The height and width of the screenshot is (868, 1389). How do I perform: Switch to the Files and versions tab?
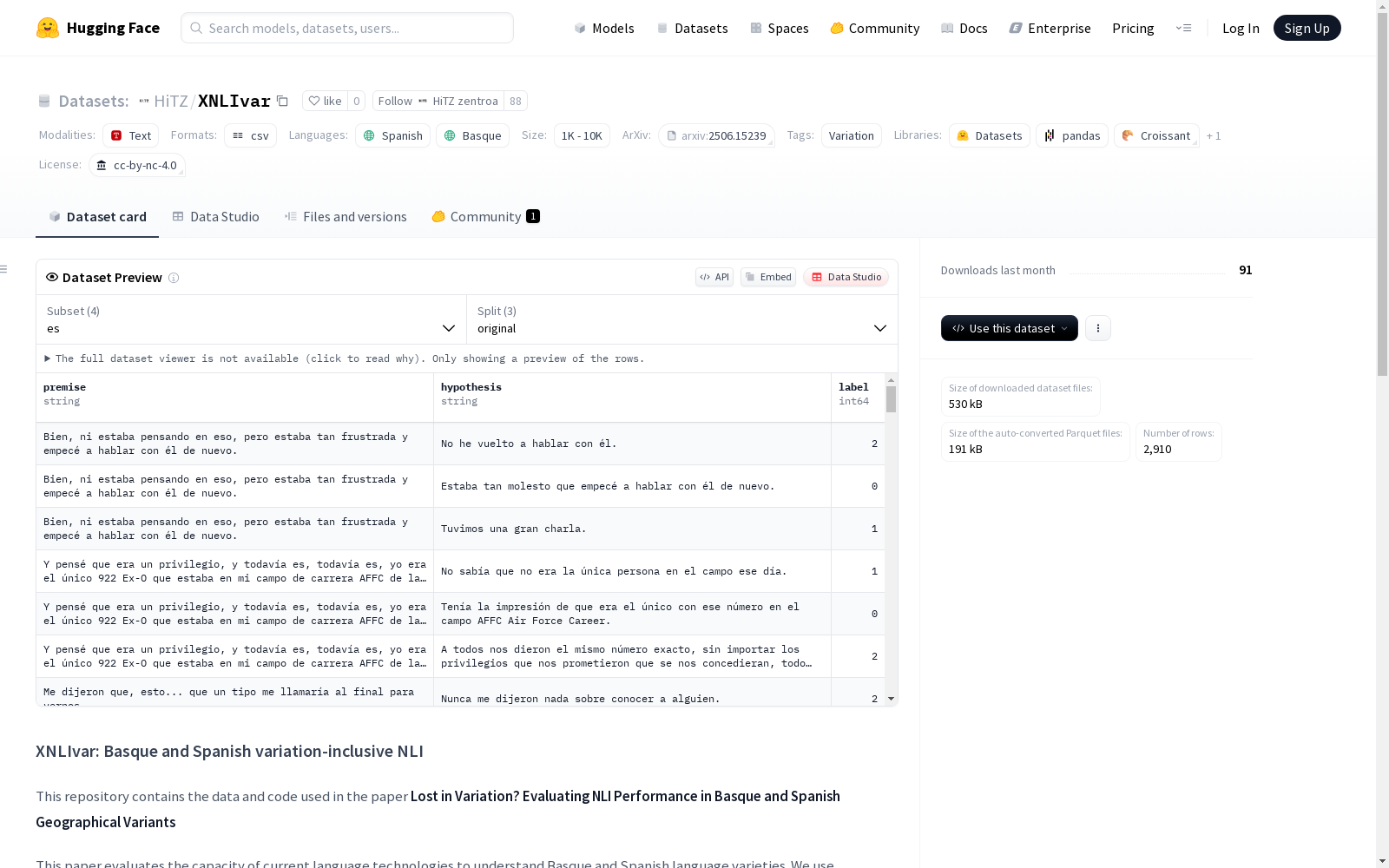click(346, 217)
